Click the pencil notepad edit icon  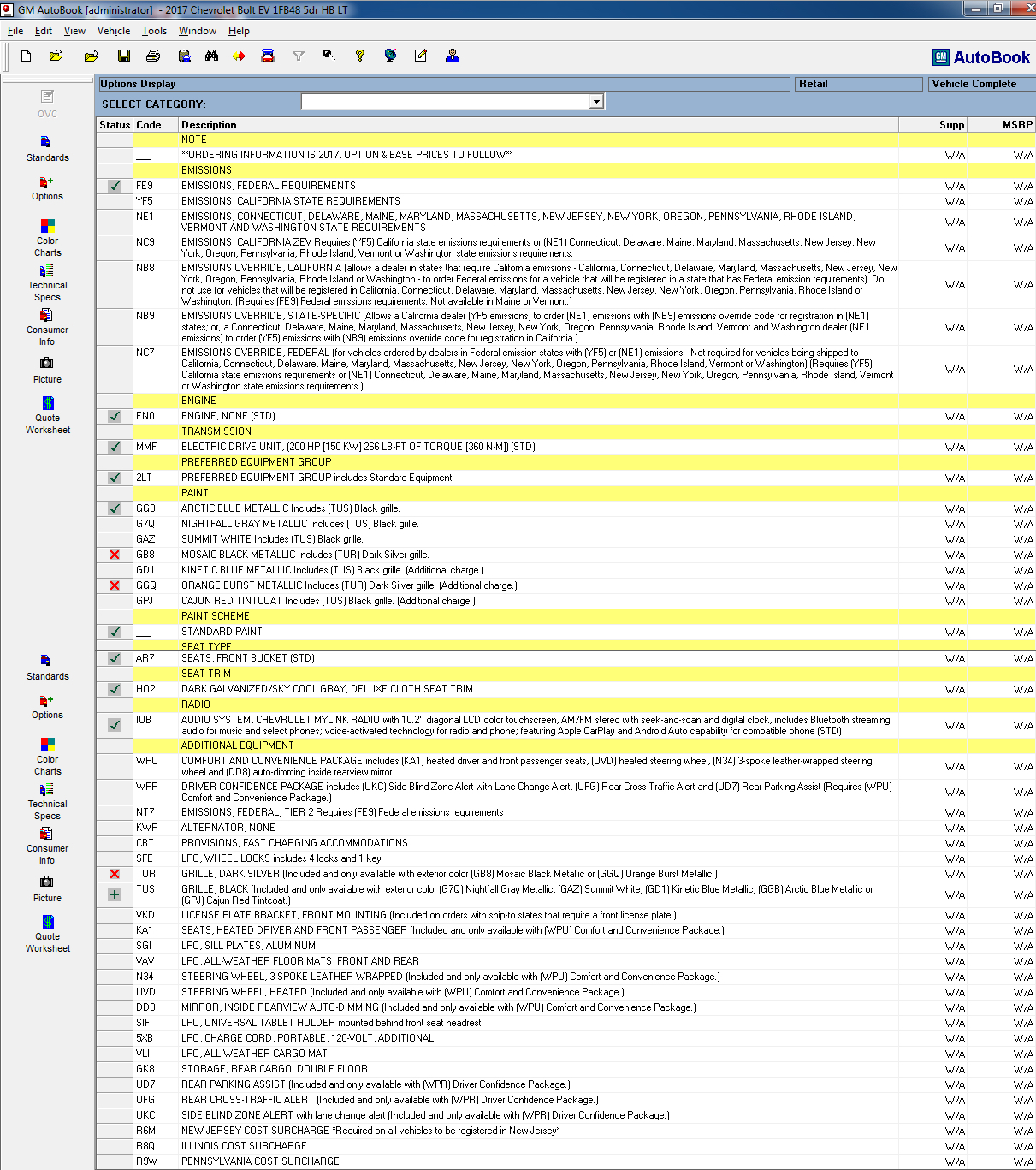420,56
